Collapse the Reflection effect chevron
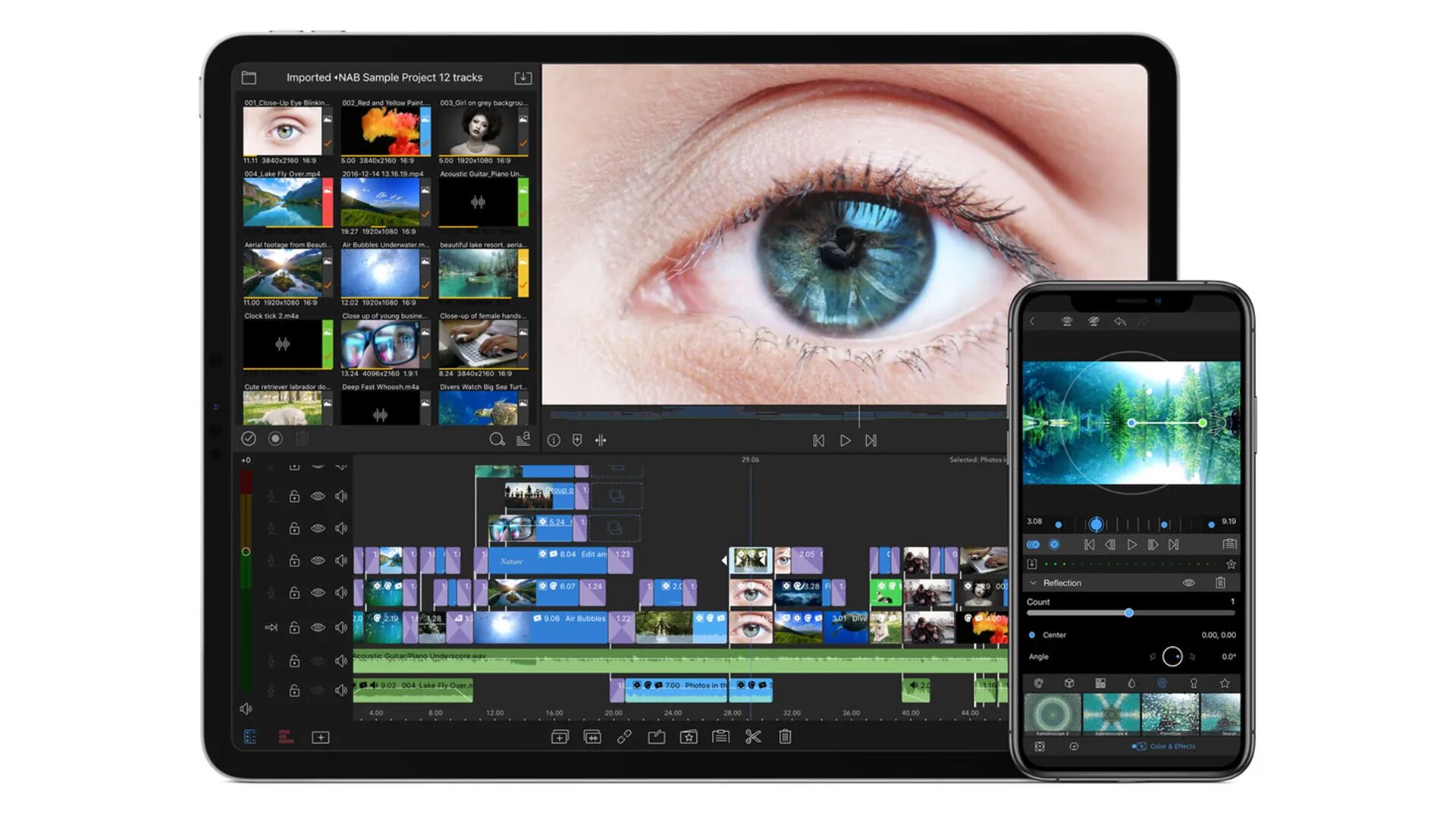 click(1033, 583)
